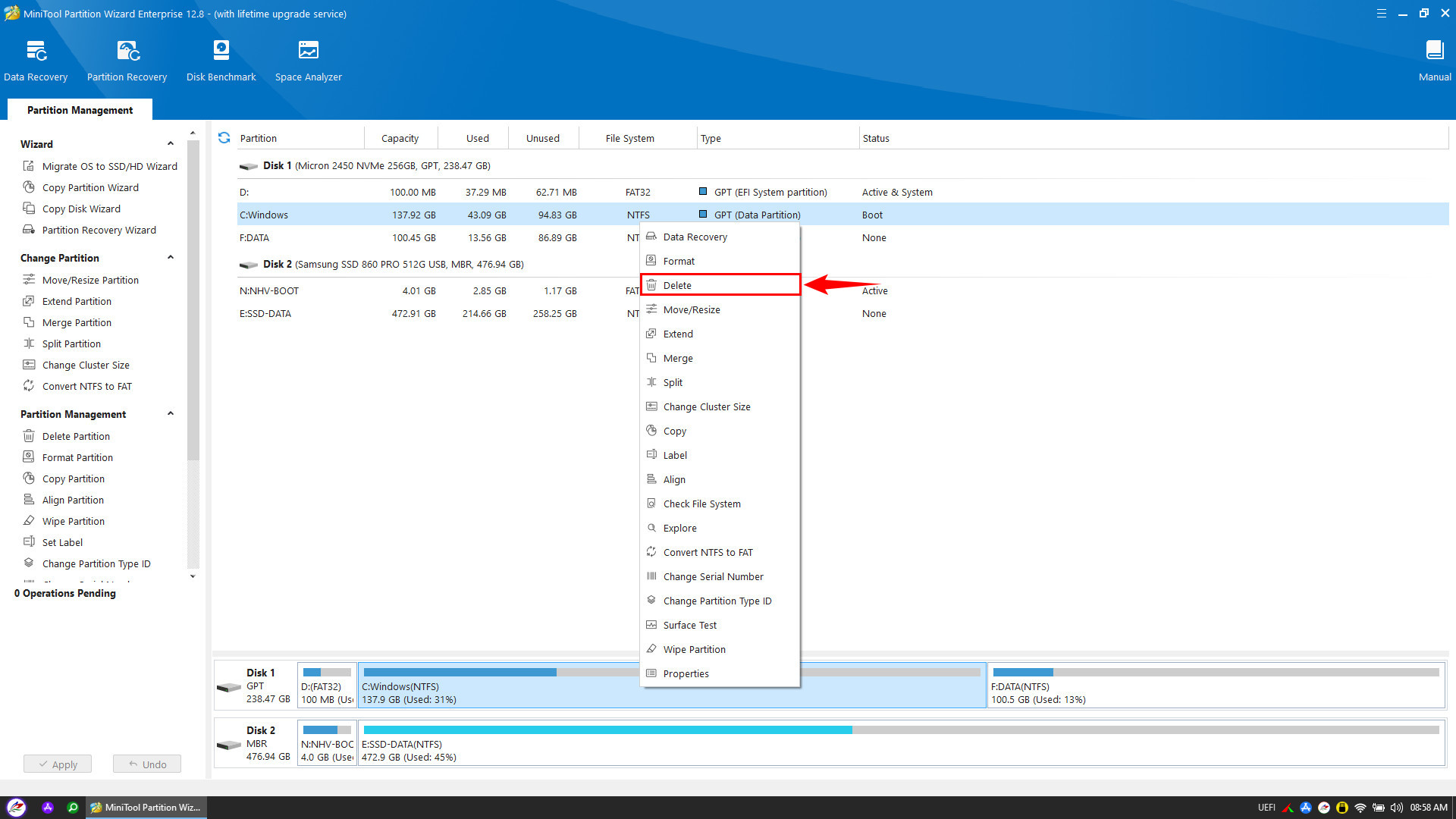Click the Undo button

(147, 764)
